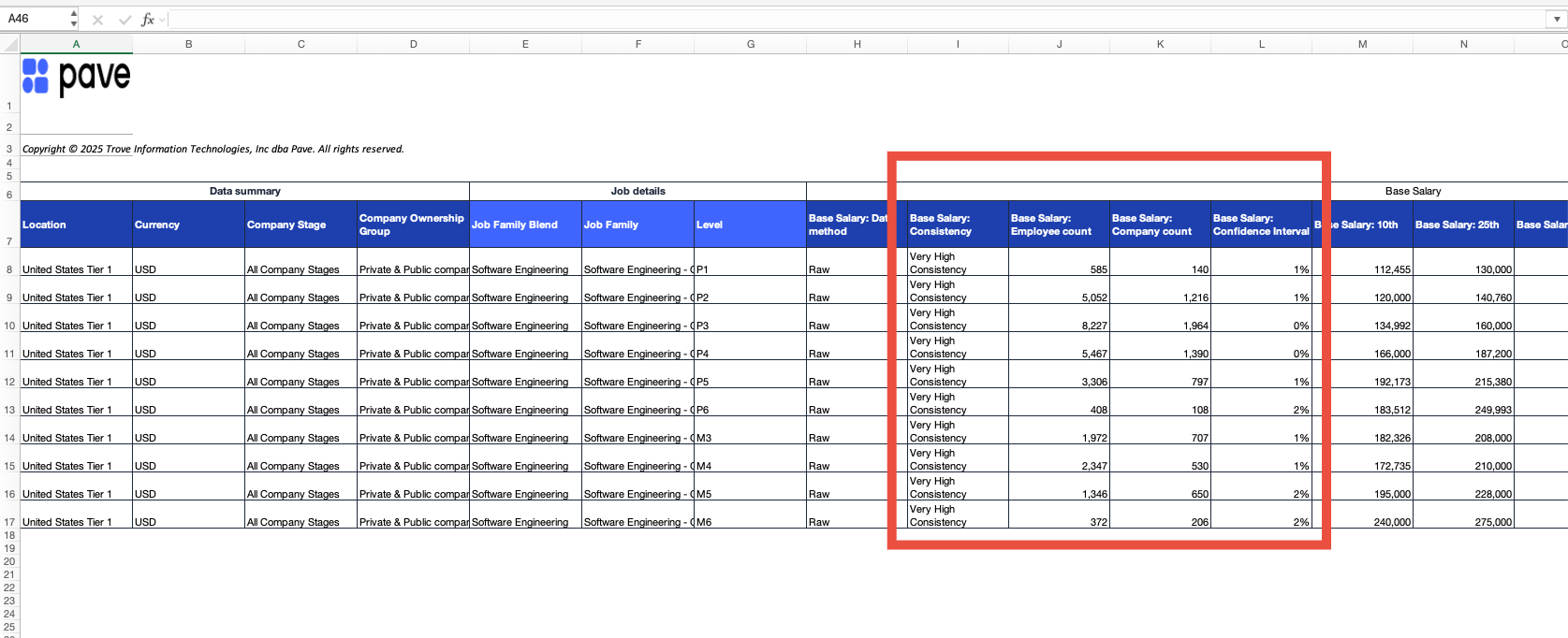
Task: Click the Name Box showing A46
Action: [36, 19]
